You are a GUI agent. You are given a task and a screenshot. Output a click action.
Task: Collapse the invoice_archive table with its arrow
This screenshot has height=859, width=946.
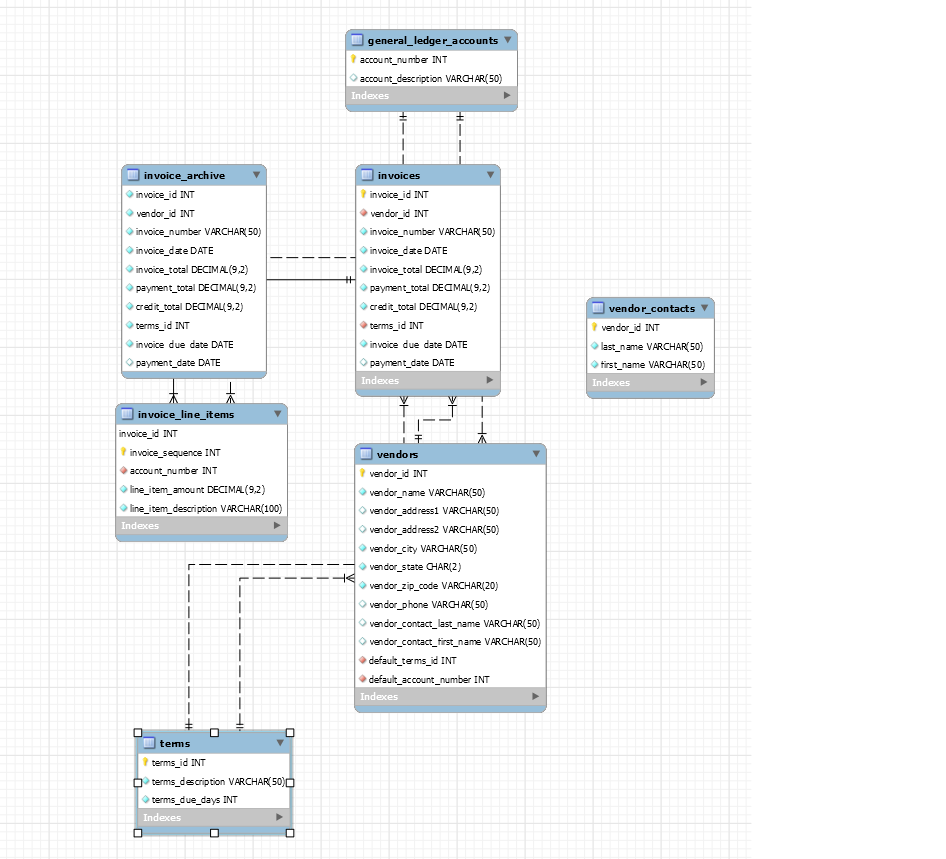click(x=256, y=175)
